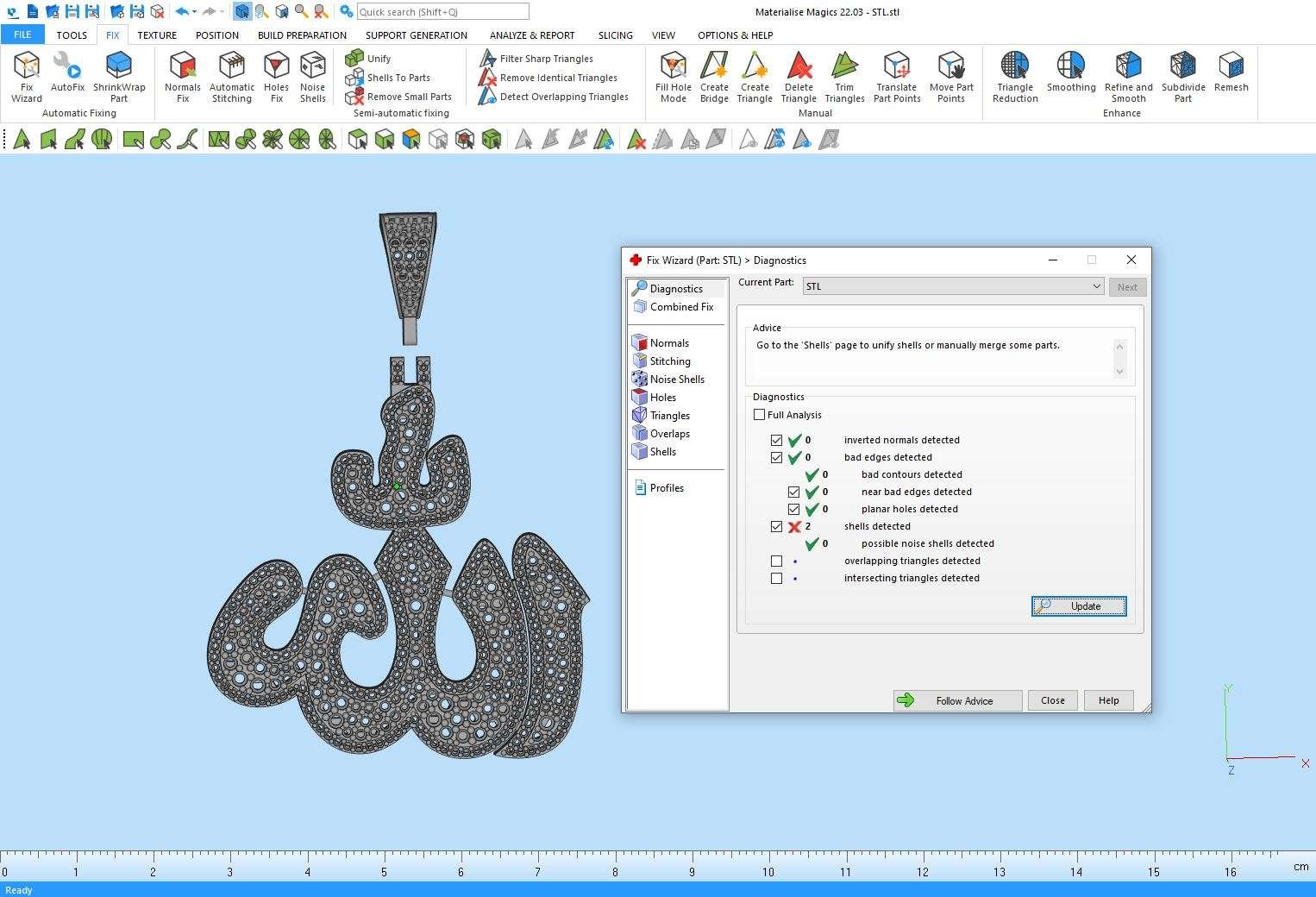Click the ShrinkWrap Part icon
Image resolution: width=1316 pixels, height=897 pixels.
coord(119,76)
